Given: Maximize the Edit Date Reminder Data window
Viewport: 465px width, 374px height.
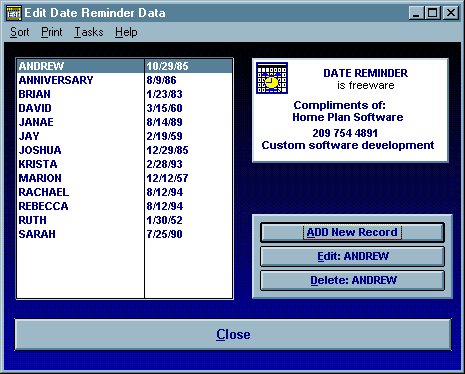Looking at the screenshot, I should click(433, 13).
